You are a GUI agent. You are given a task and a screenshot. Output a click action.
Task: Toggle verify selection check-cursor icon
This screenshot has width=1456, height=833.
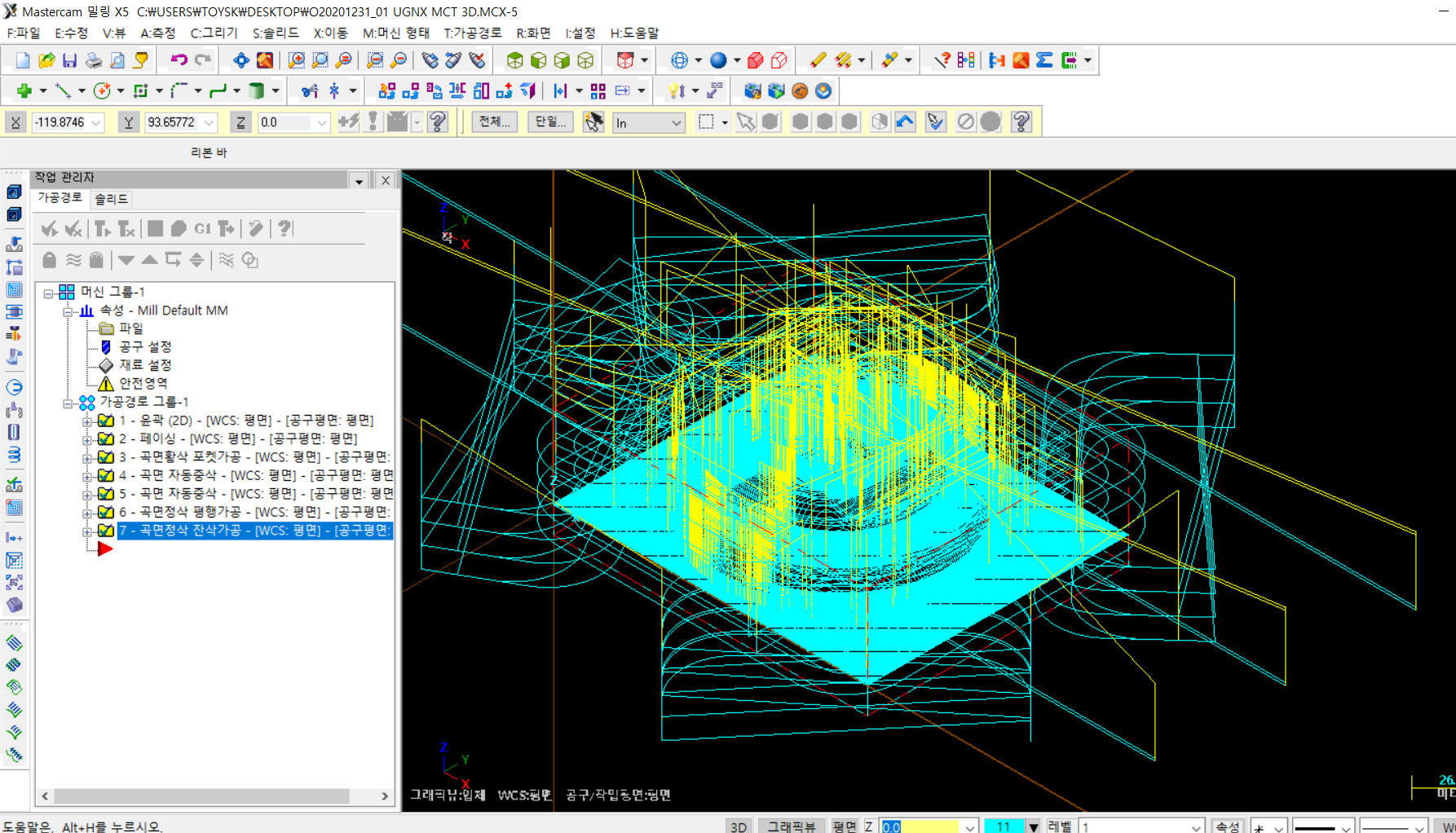click(935, 122)
